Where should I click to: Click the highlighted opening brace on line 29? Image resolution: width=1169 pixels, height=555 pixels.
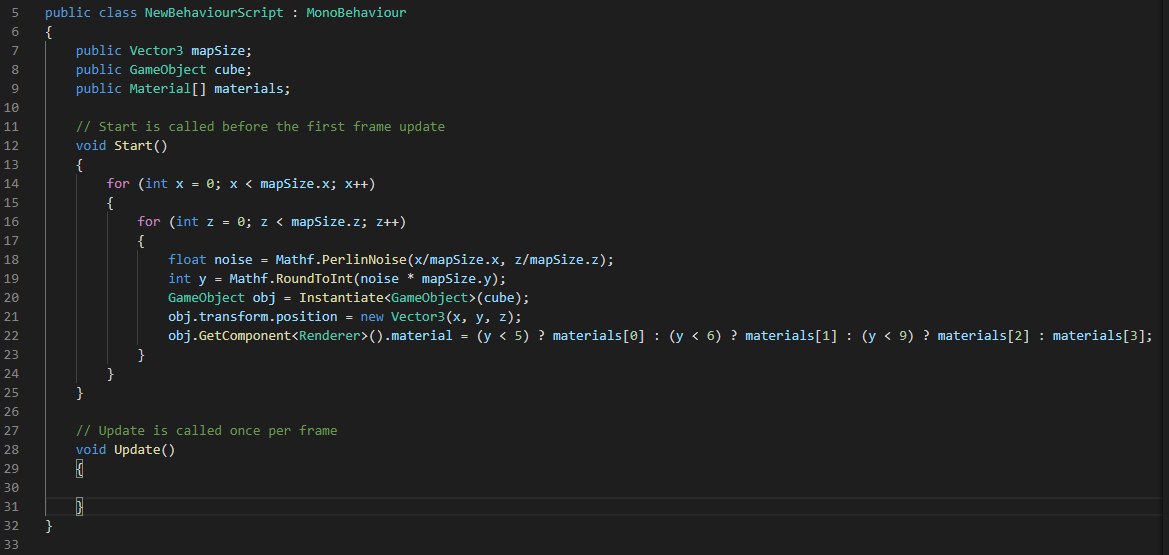[x=80, y=468]
